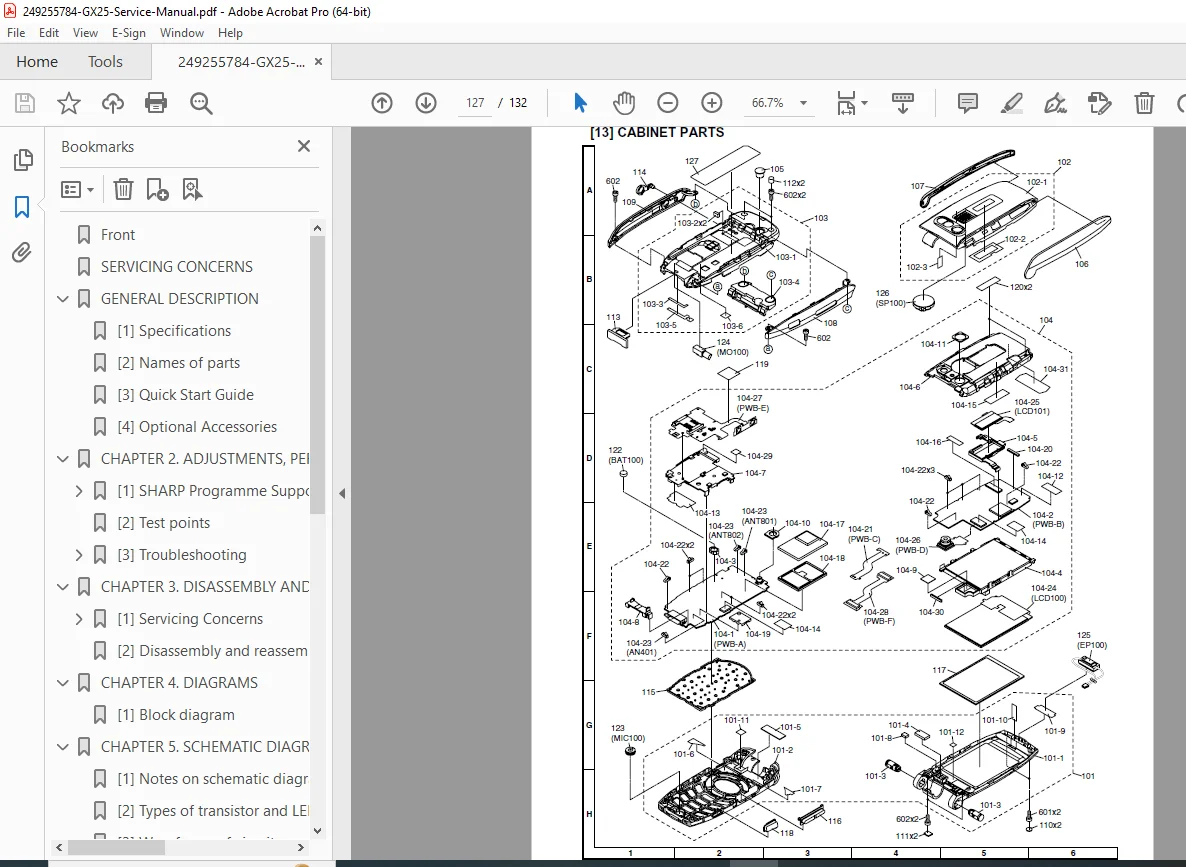1186x867 pixels.
Task: Go to previous page arrow
Action: click(x=382, y=103)
